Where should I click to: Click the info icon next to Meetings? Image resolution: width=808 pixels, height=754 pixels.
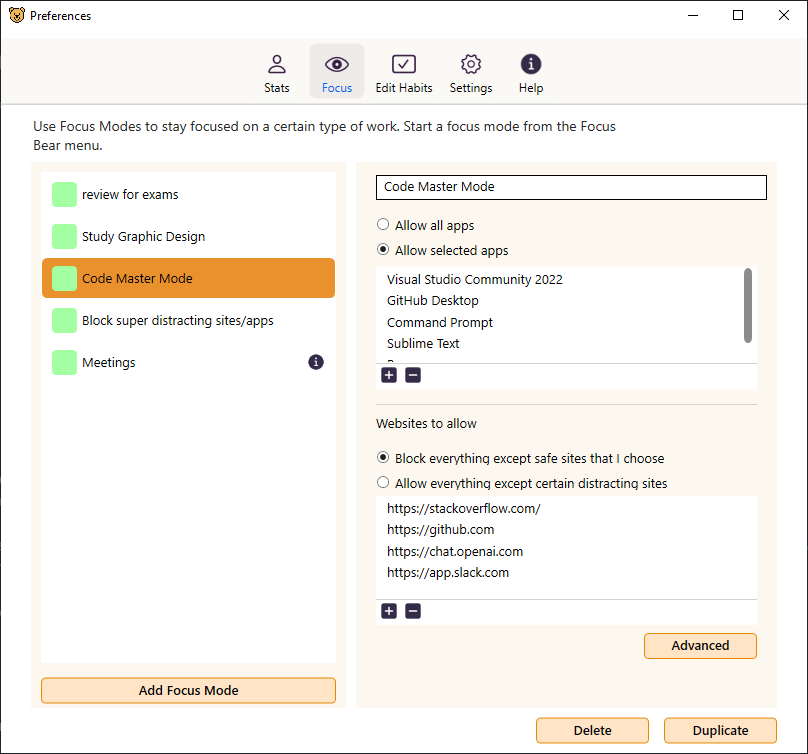pyautogui.click(x=316, y=362)
